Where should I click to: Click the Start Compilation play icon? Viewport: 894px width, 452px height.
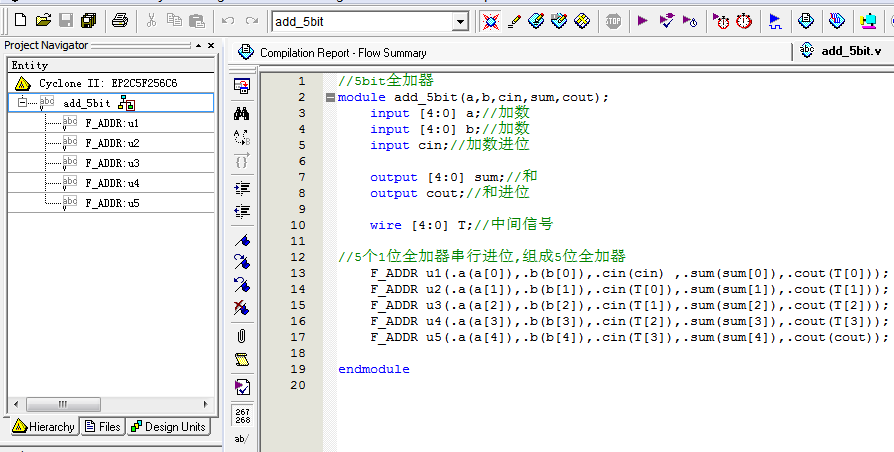[x=642, y=20]
